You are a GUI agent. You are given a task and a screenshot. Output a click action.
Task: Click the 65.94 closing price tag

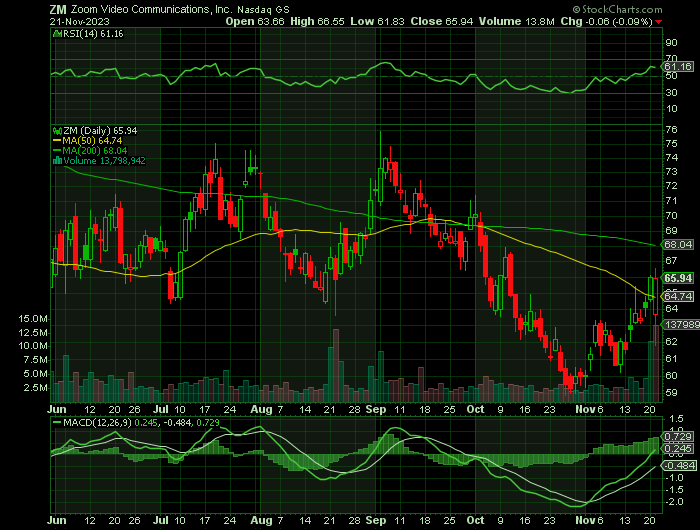(x=678, y=278)
